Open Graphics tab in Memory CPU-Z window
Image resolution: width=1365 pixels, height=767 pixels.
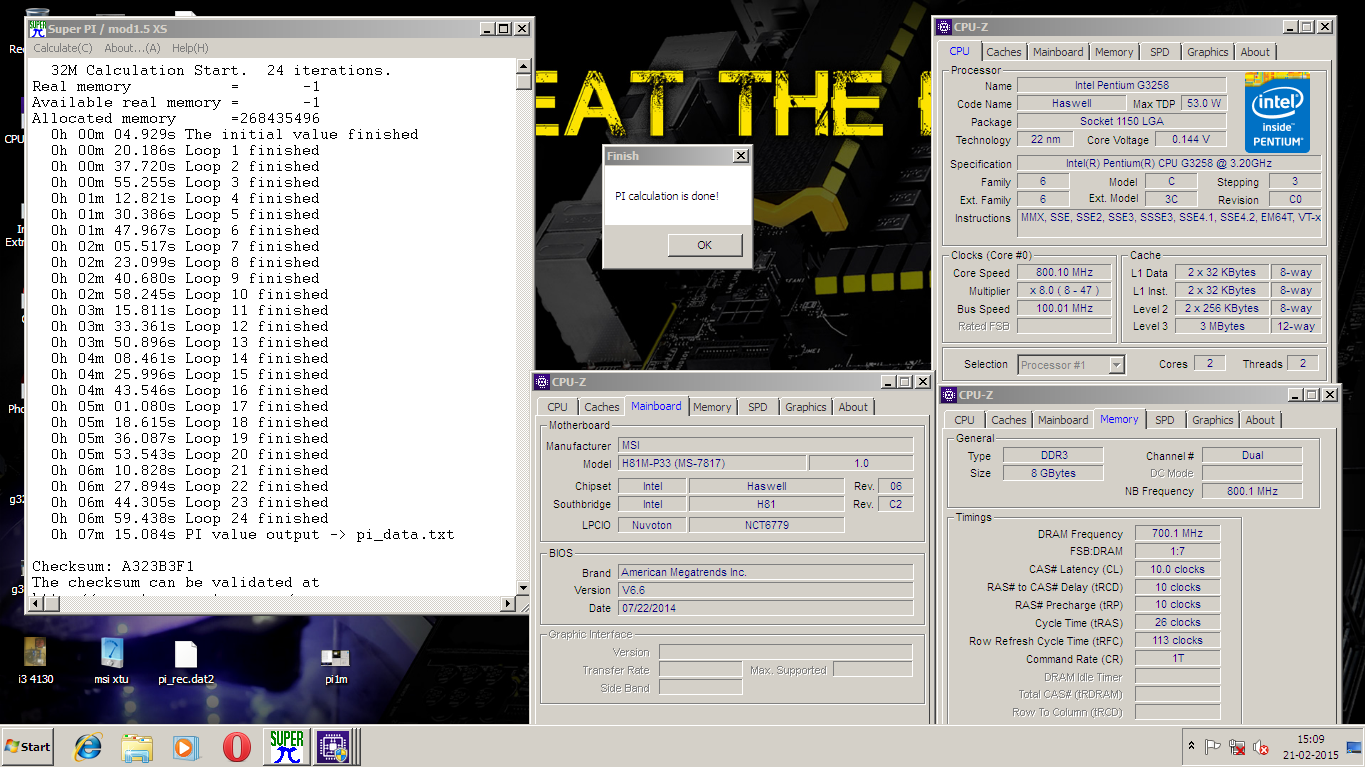1213,420
